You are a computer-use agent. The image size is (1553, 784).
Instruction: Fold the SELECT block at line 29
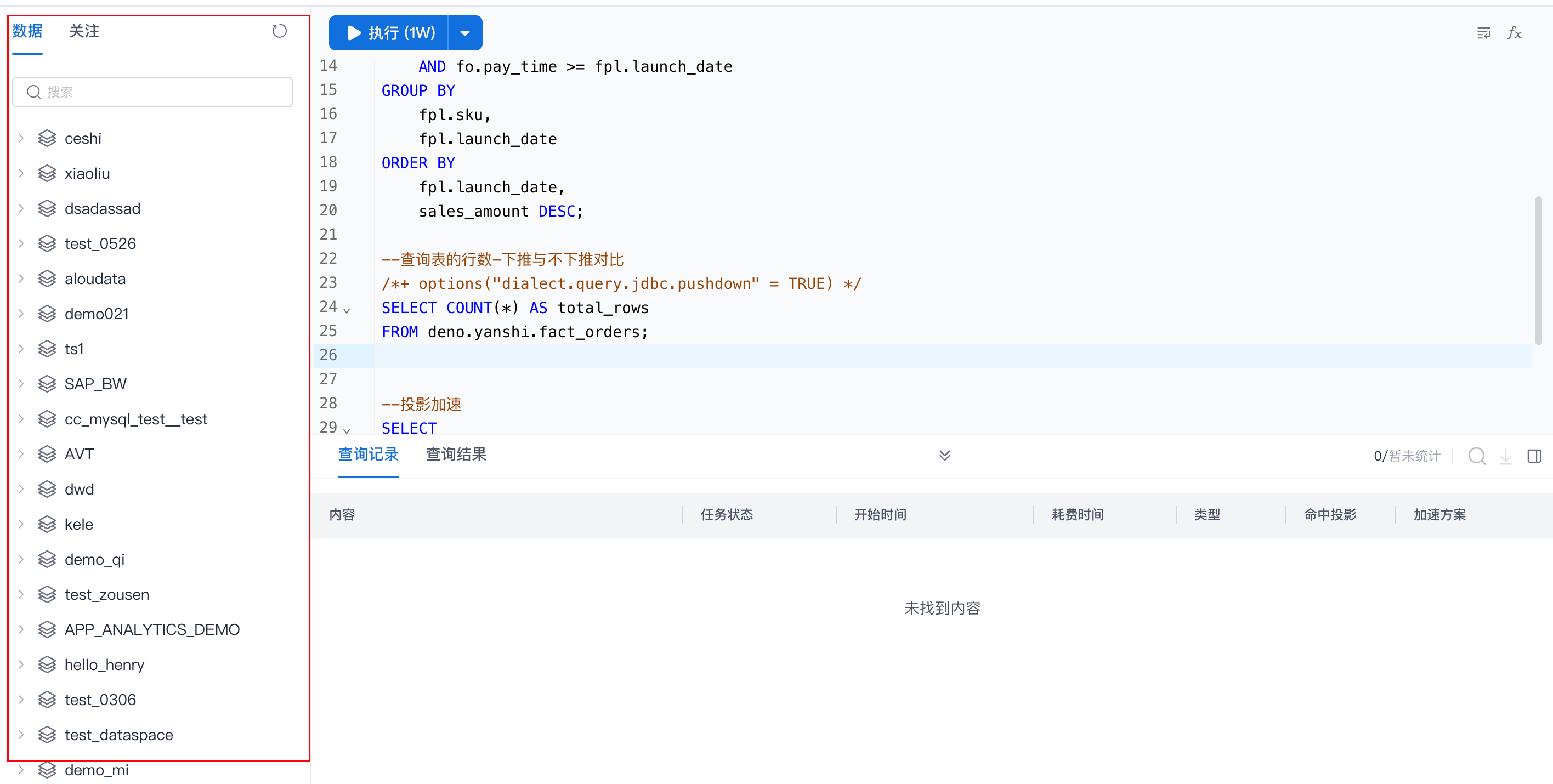click(347, 430)
